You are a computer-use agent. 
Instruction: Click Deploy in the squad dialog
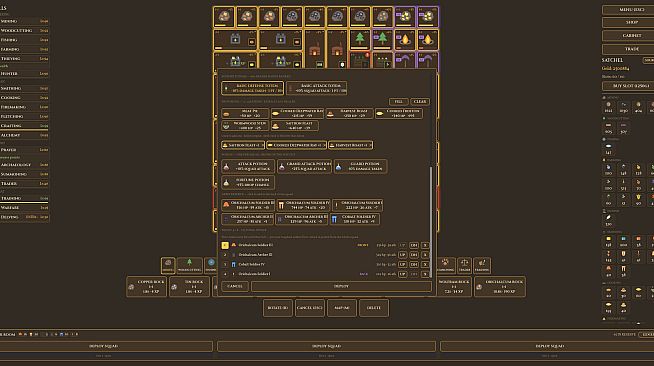point(341,286)
